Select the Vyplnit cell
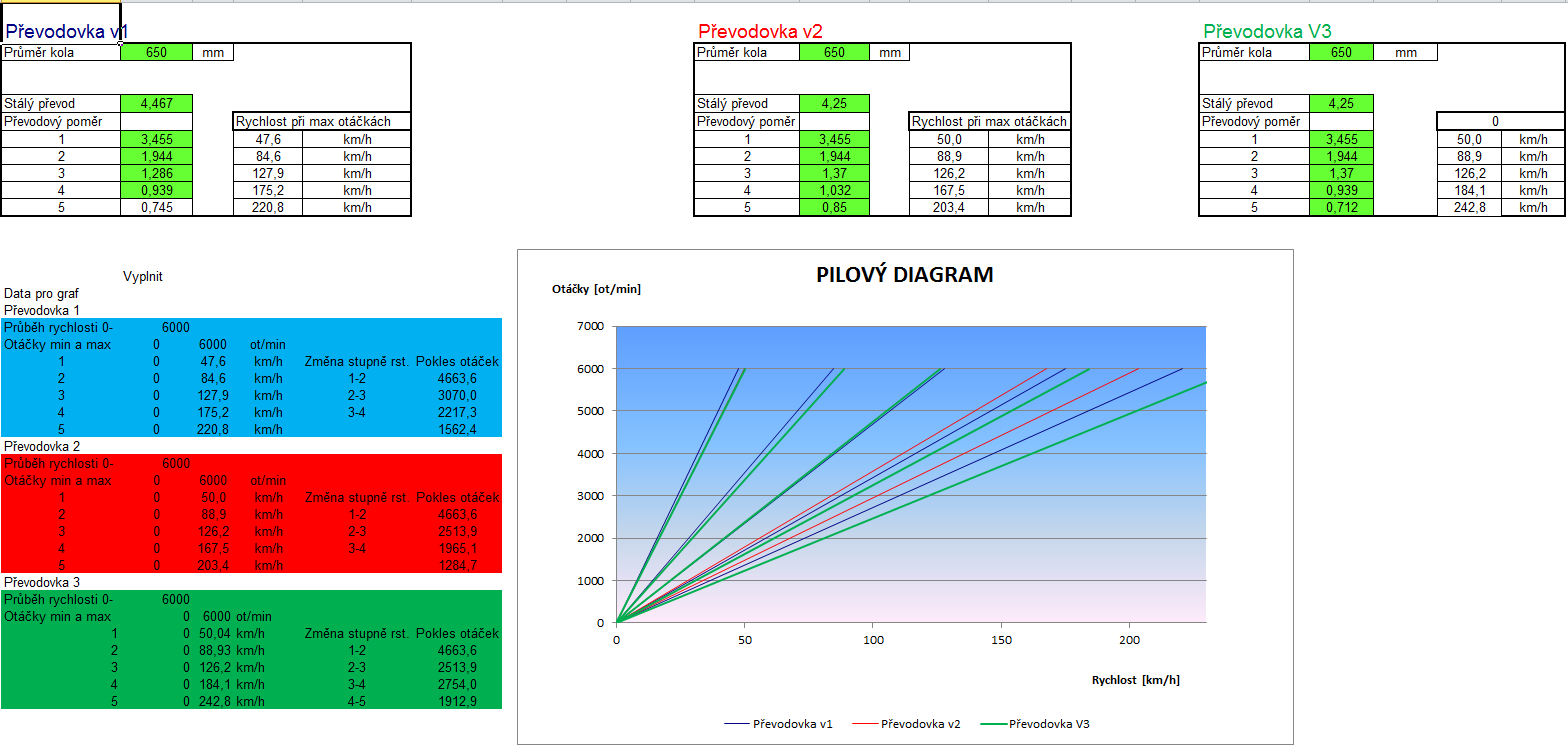 [142, 277]
